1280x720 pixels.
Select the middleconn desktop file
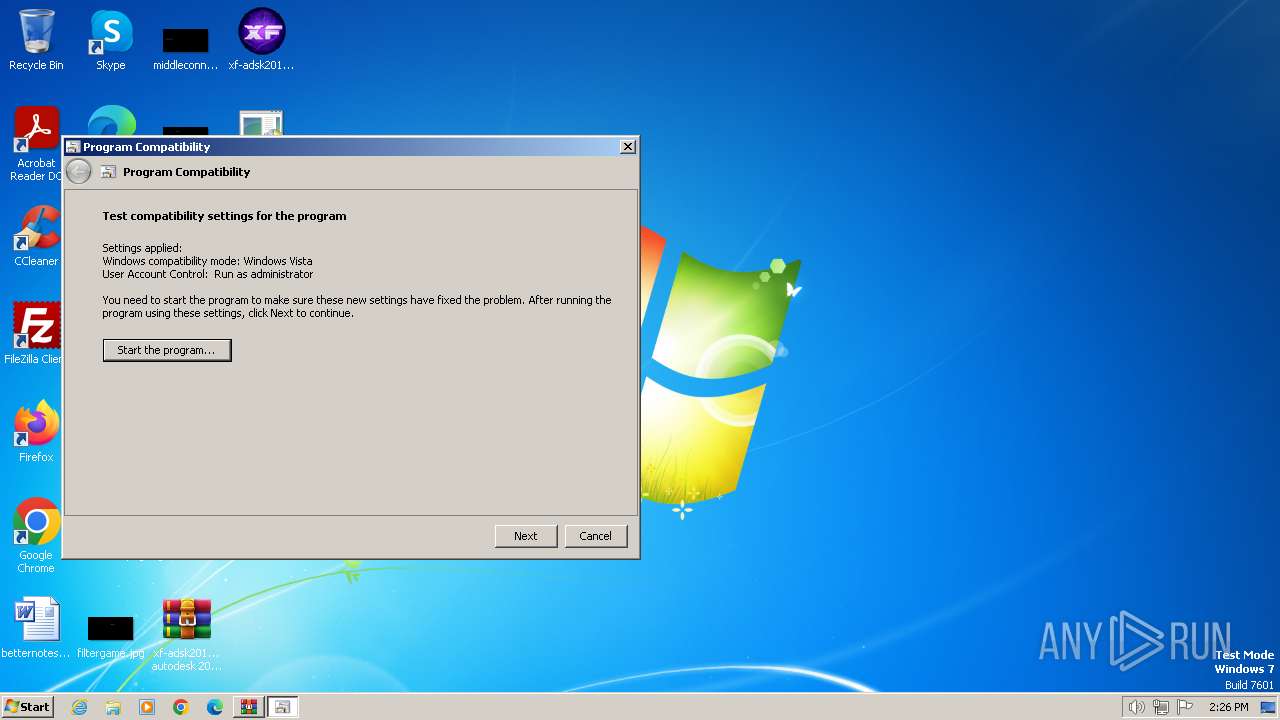pyautogui.click(x=186, y=48)
